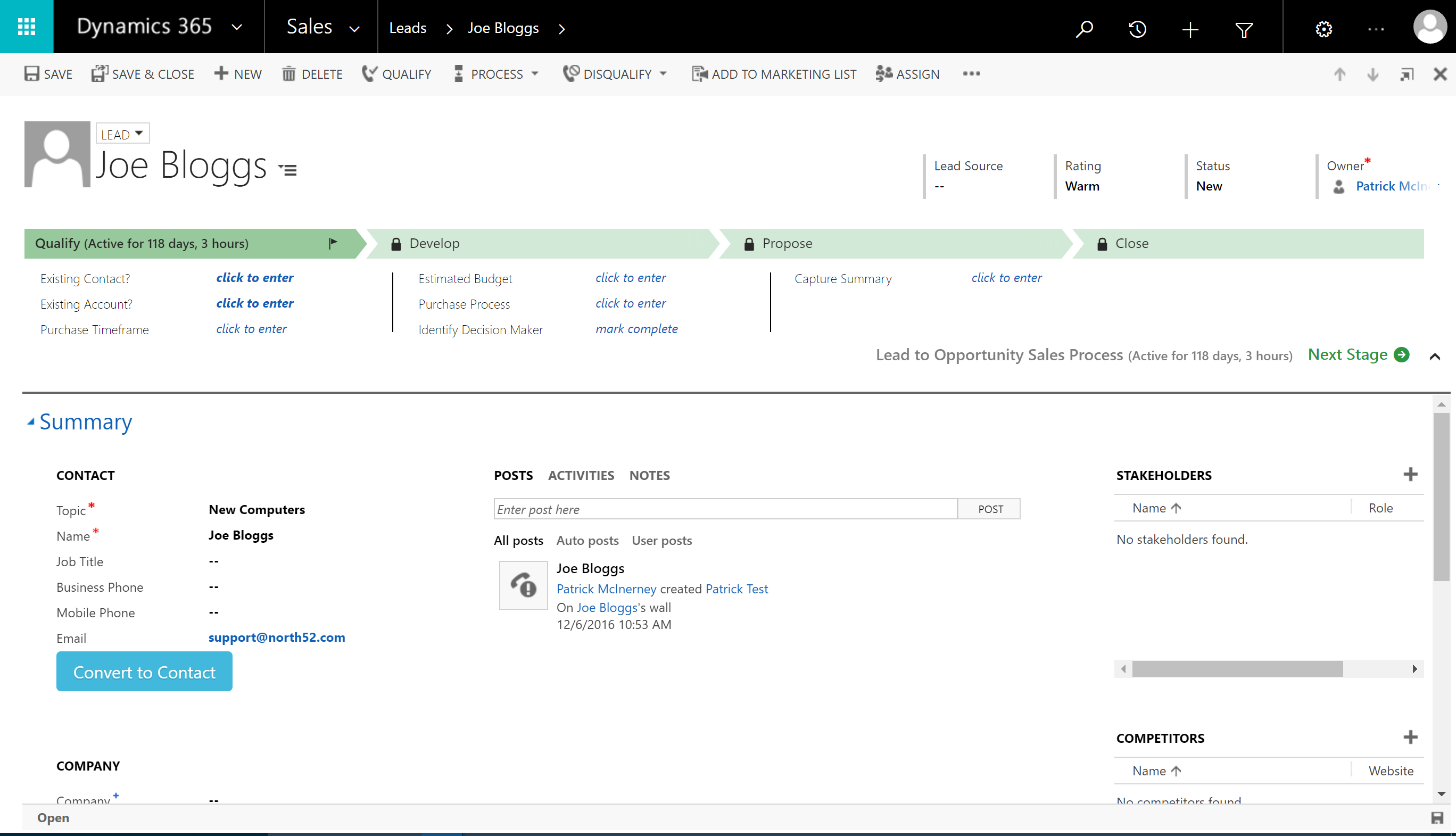This screenshot has width=1456, height=836.
Task: Expand chevron after Joe Bloggs breadcrumb
Action: point(561,28)
